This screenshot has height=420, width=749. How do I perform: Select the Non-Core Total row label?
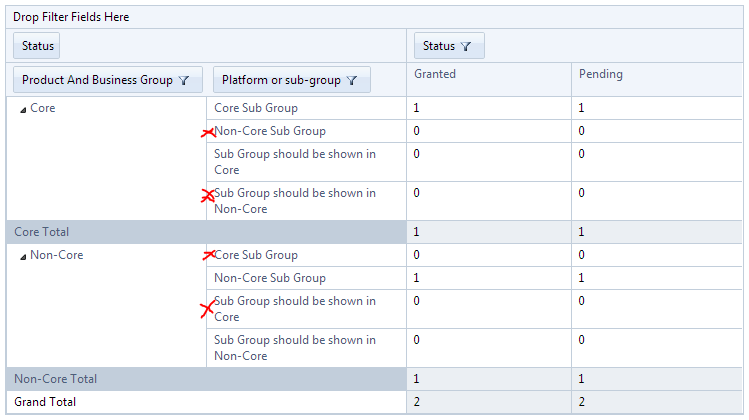coord(56,379)
